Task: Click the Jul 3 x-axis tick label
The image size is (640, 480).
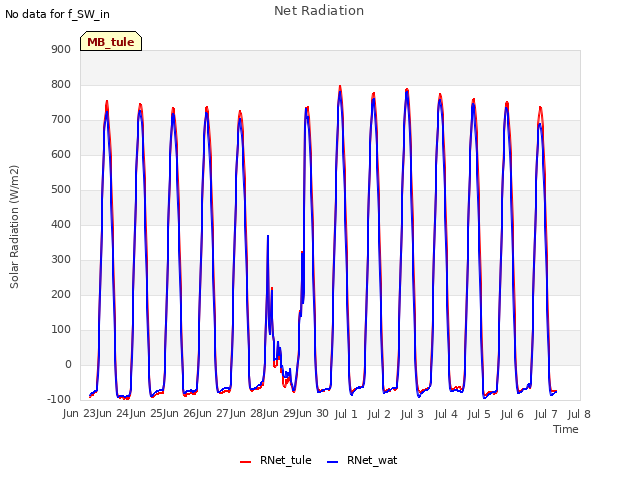Action: click(x=412, y=414)
